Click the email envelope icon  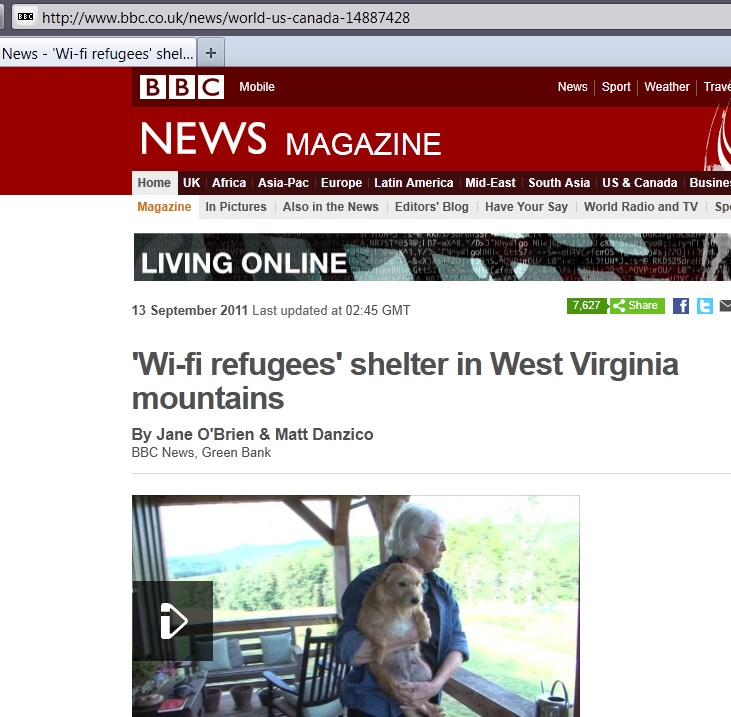pyautogui.click(x=725, y=306)
